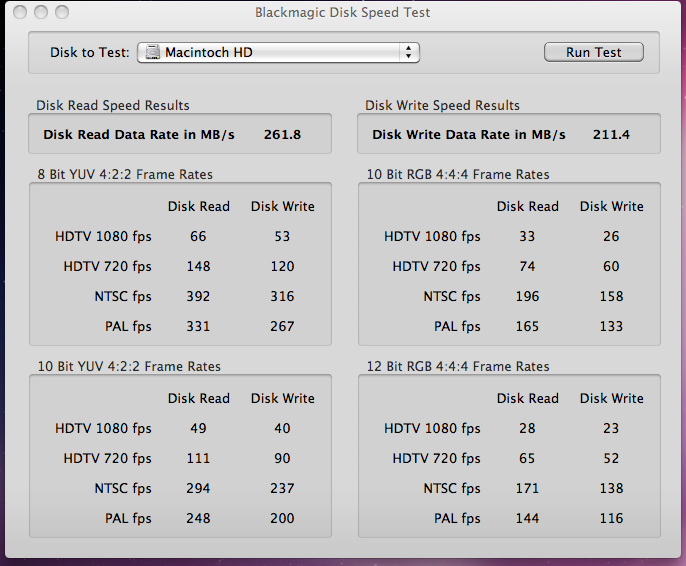Select the write data rate value 211.4
The image size is (686, 566).
coord(611,134)
